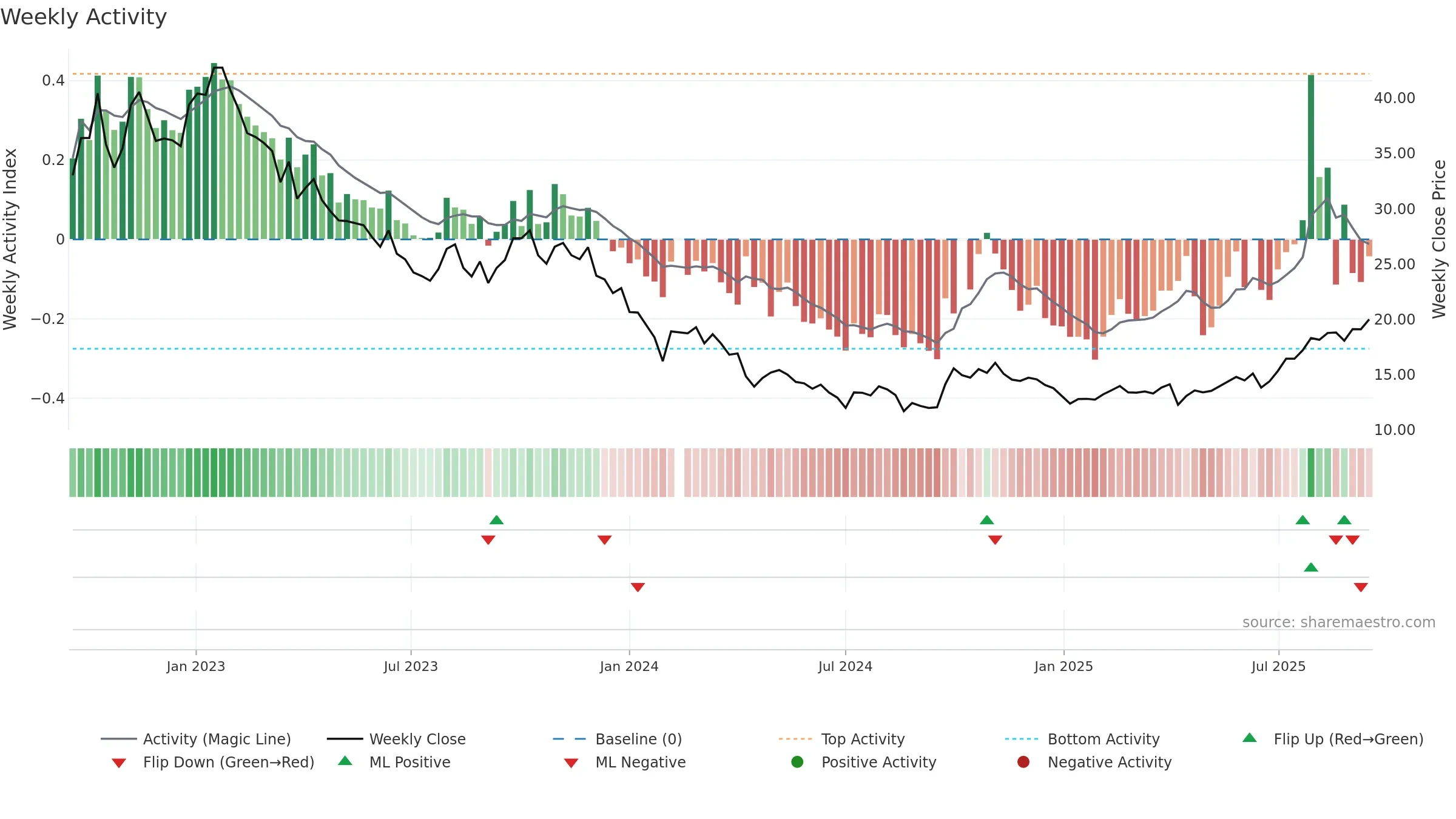Click the −0.4 activity index tick
The height and width of the screenshot is (819, 1456).
pyautogui.click(x=48, y=398)
